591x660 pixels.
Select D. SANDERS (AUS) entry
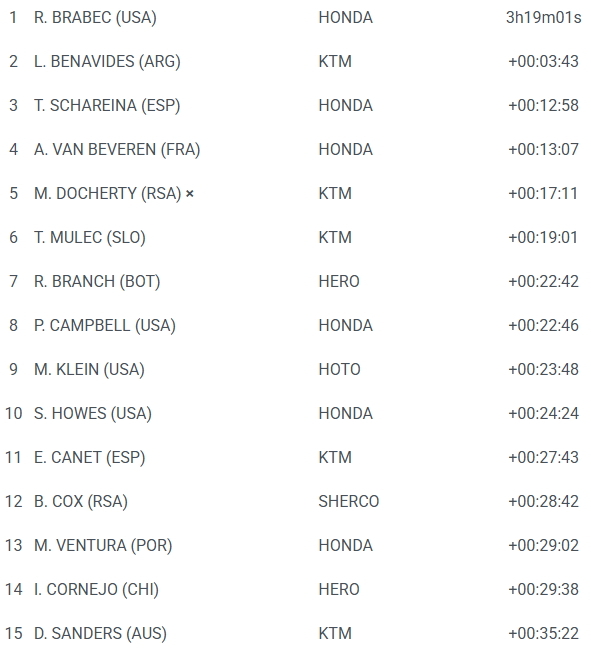(100, 633)
